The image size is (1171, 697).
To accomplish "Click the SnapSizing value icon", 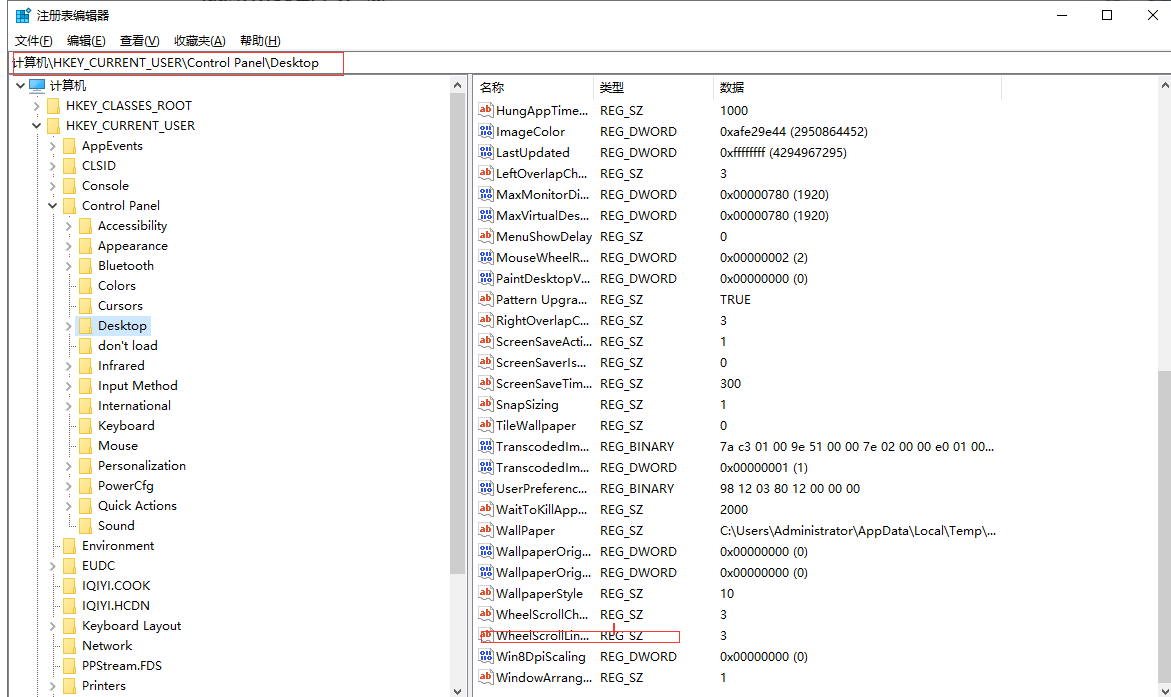I will click(x=486, y=405).
